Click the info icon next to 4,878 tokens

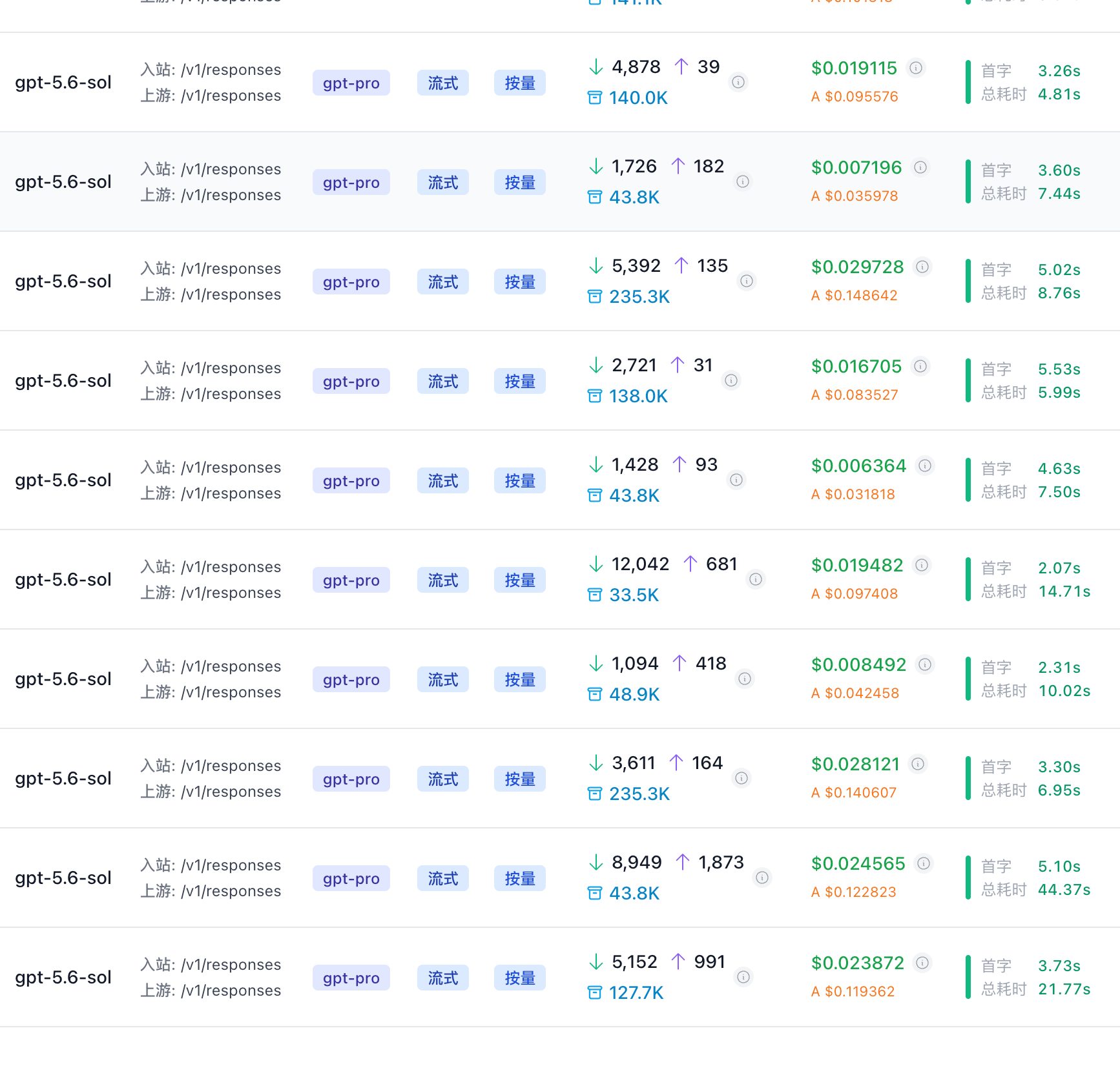(738, 82)
